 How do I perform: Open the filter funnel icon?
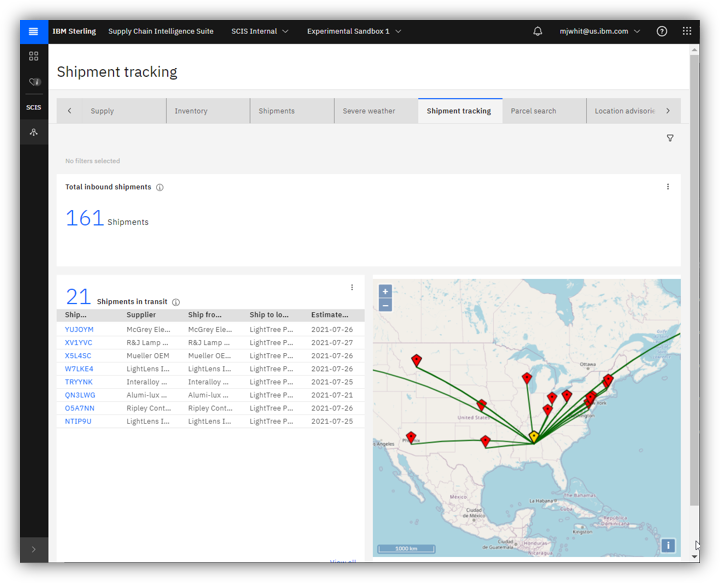[670, 138]
